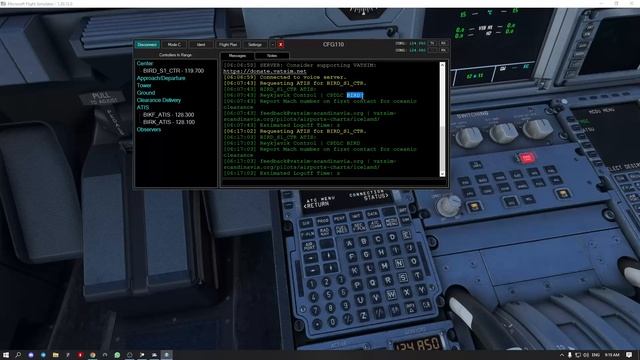Screen dimensions: 640x360
Task: Toggle COM1 RX button
Action: (x=443, y=43)
